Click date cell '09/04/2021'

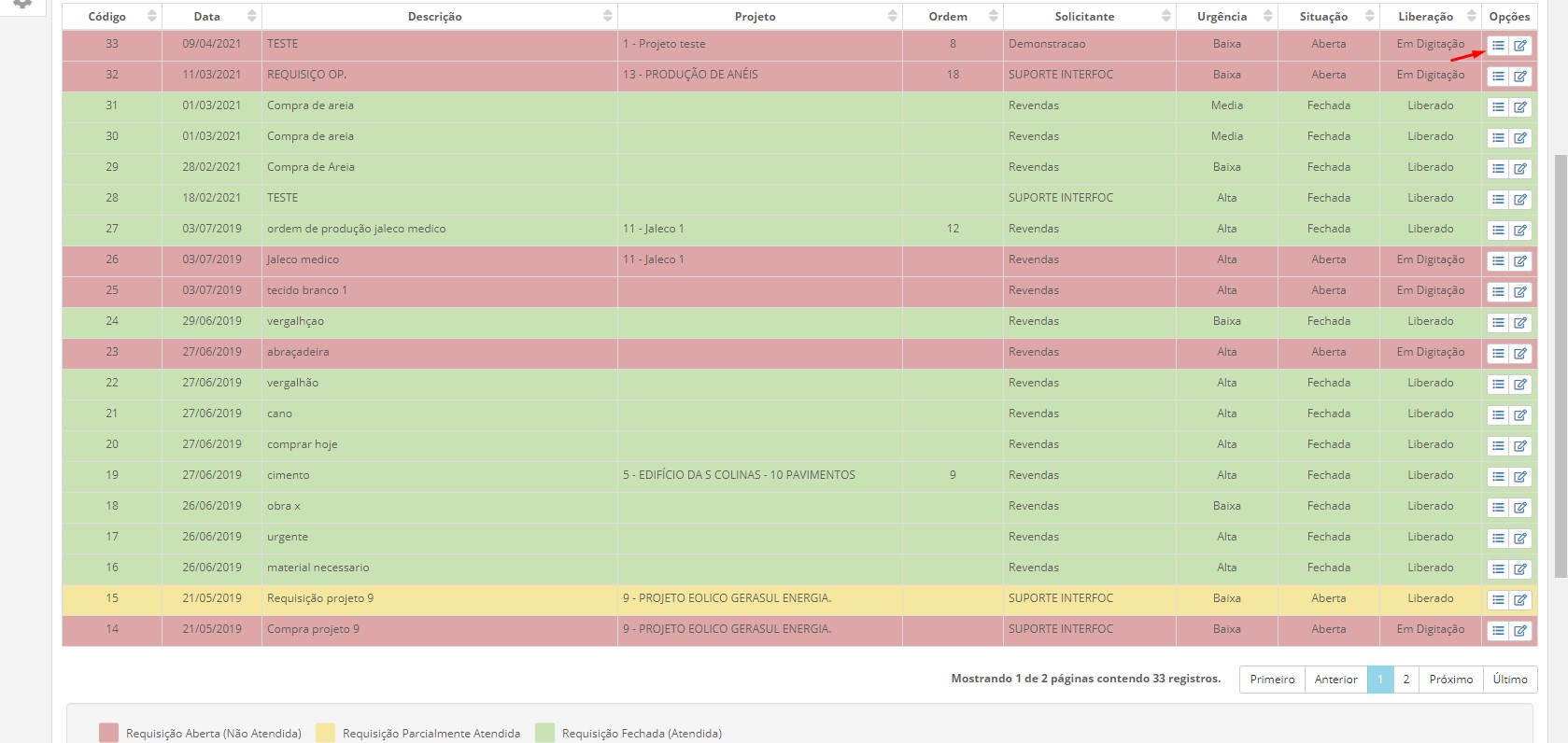(212, 44)
